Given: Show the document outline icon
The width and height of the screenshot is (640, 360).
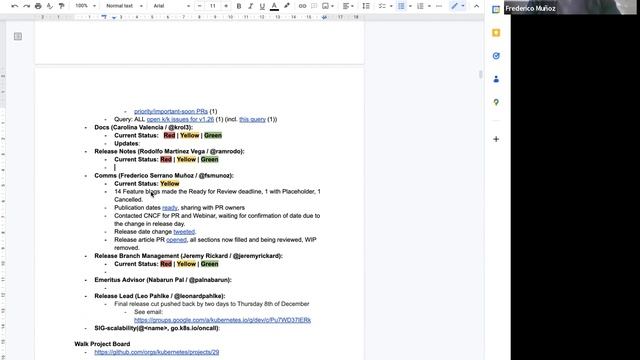Looking at the screenshot, I should pos(18,36).
